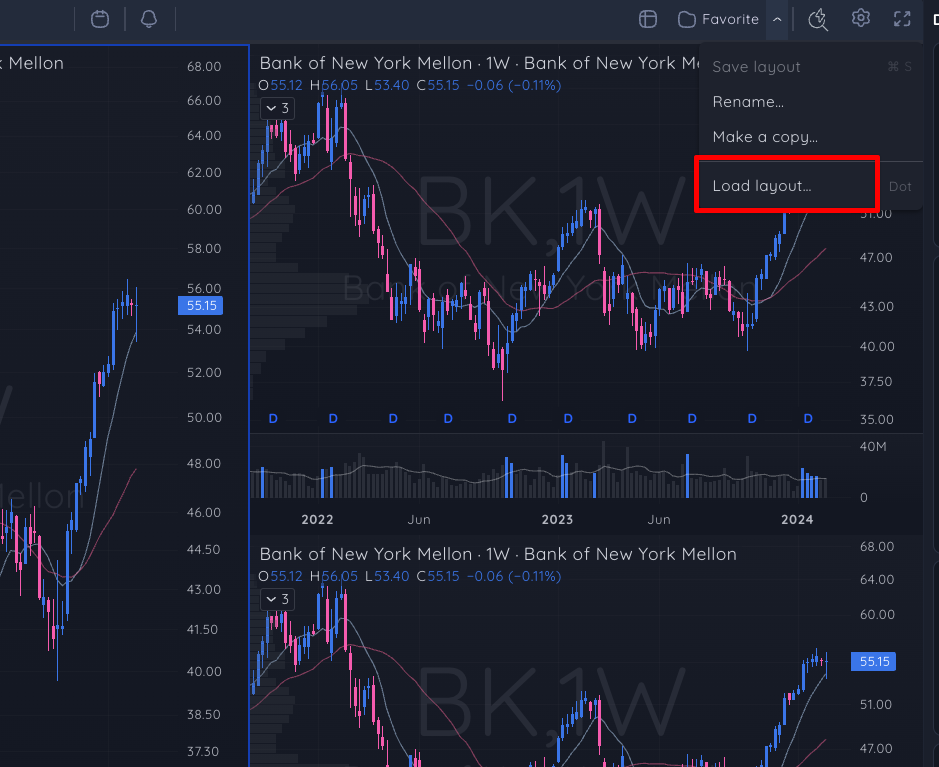Choose Rename... from the layout menu
This screenshot has height=767, width=939.
click(x=811, y=102)
